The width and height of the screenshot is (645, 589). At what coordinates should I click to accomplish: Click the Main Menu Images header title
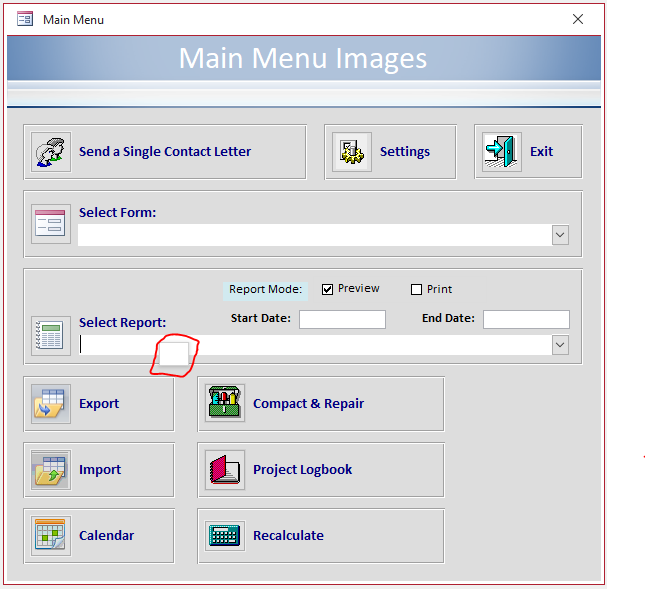[303, 58]
